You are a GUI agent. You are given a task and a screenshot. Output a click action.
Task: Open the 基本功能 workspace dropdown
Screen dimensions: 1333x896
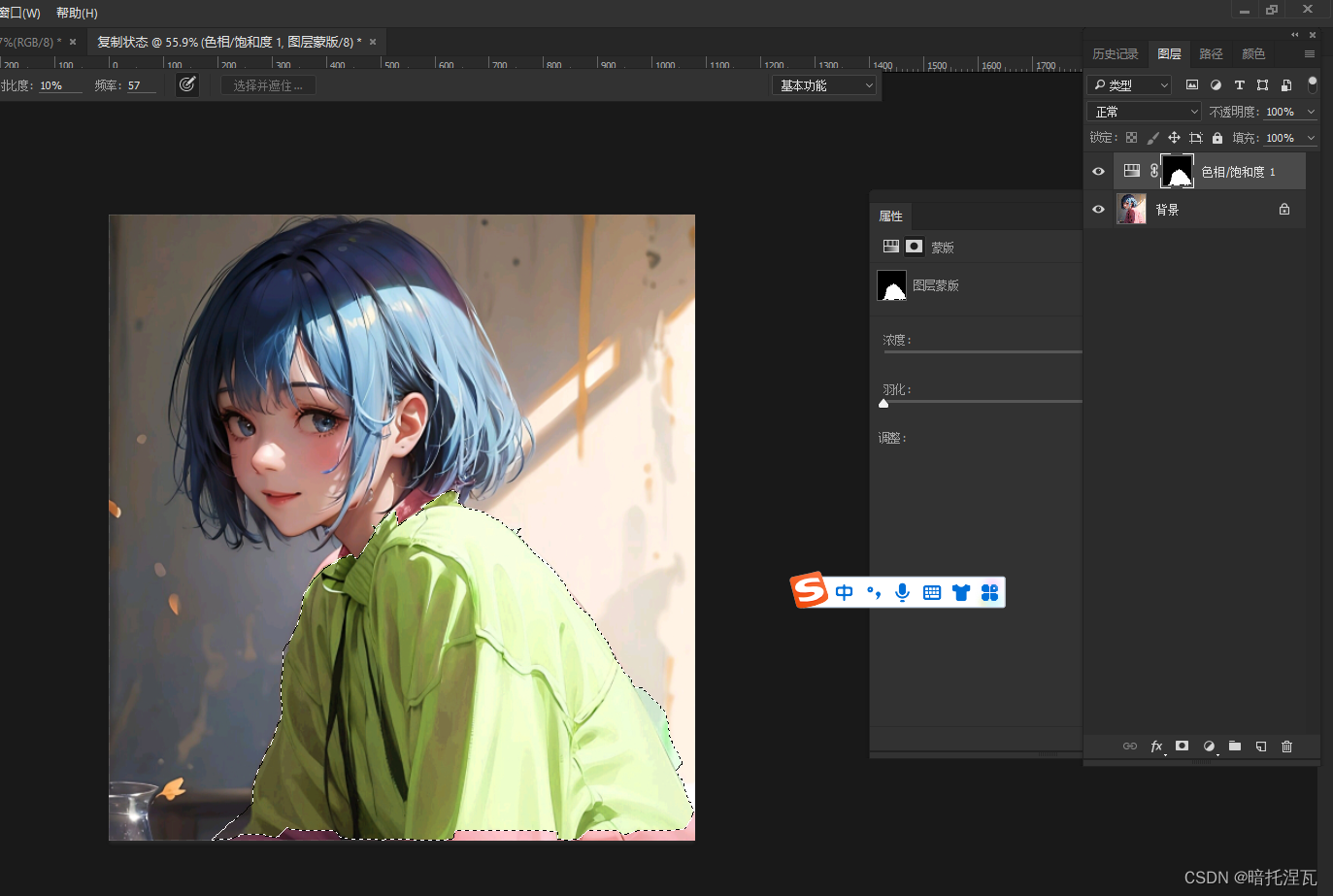coord(824,85)
